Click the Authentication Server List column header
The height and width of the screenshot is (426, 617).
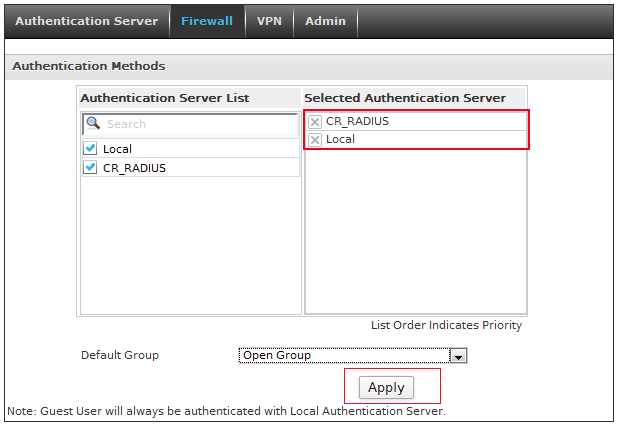click(x=165, y=98)
